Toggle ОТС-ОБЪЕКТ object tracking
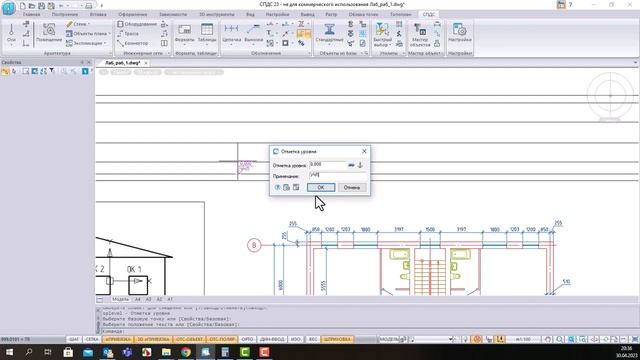Screen dimensions: 640x360 click(189, 339)
